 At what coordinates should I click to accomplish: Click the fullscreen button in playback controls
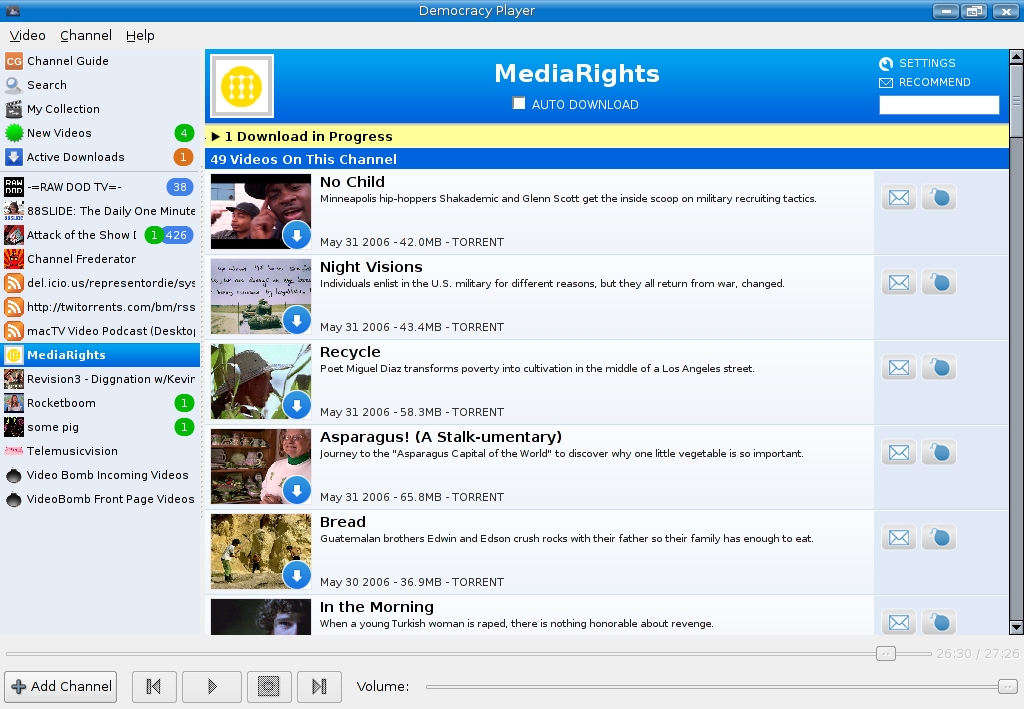pyautogui.click(x=269, y=687)
